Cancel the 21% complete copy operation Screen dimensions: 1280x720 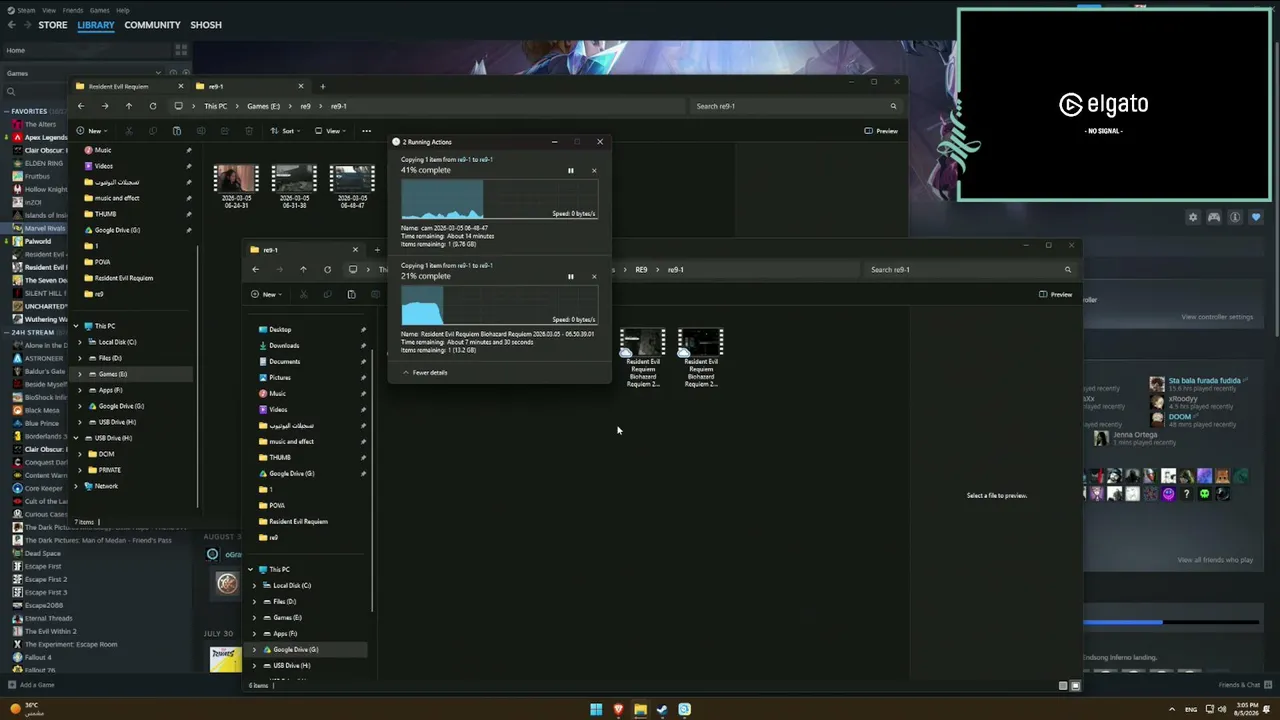point(594,276)
